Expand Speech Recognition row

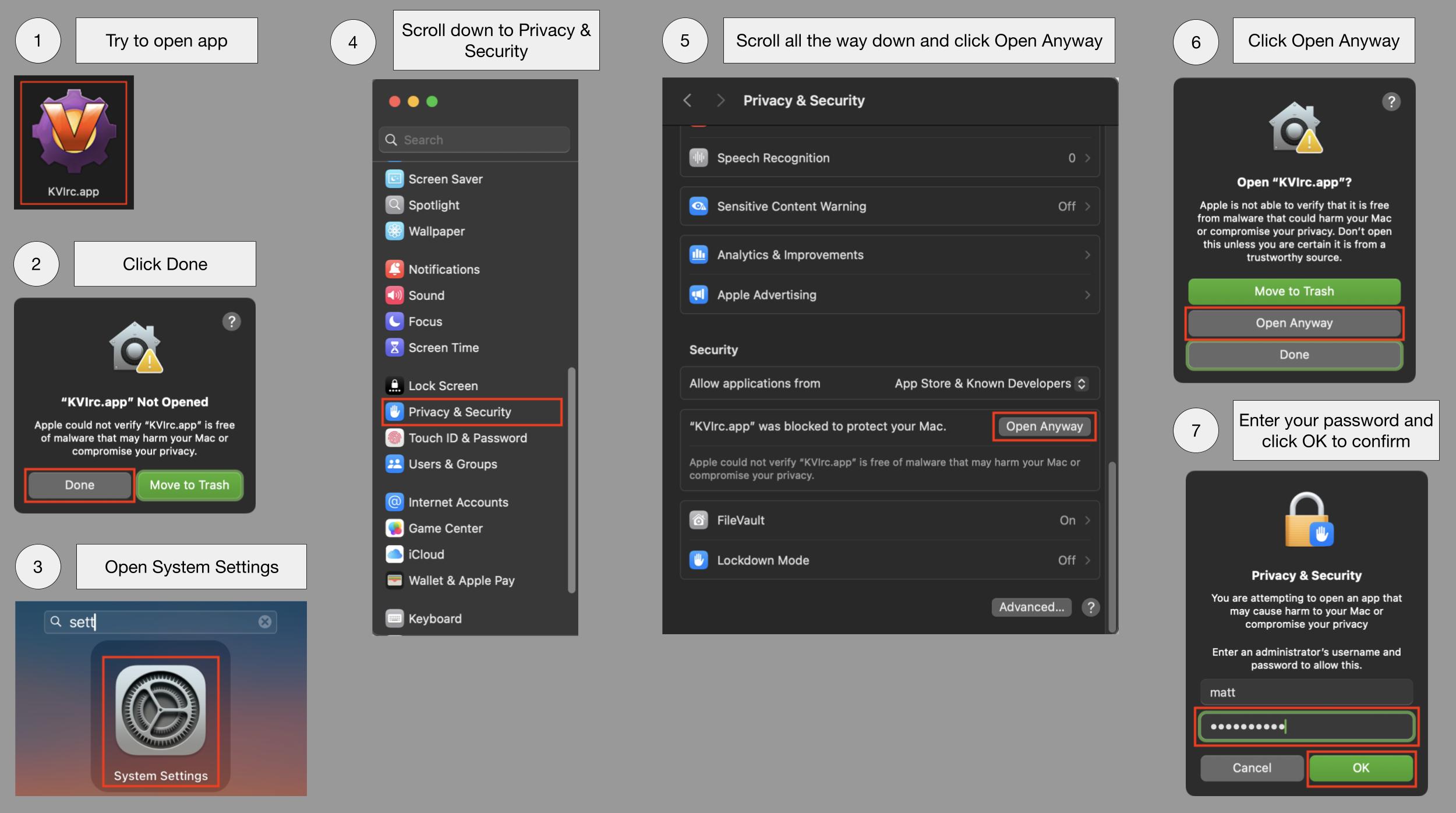click(889, 158)
